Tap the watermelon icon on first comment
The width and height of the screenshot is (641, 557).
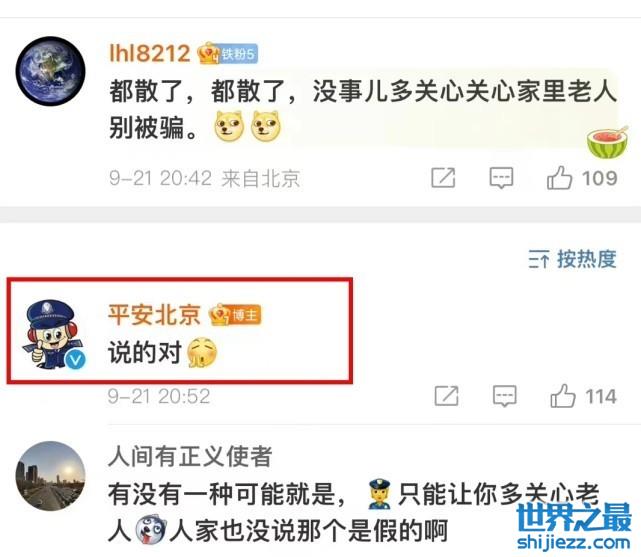607,142
